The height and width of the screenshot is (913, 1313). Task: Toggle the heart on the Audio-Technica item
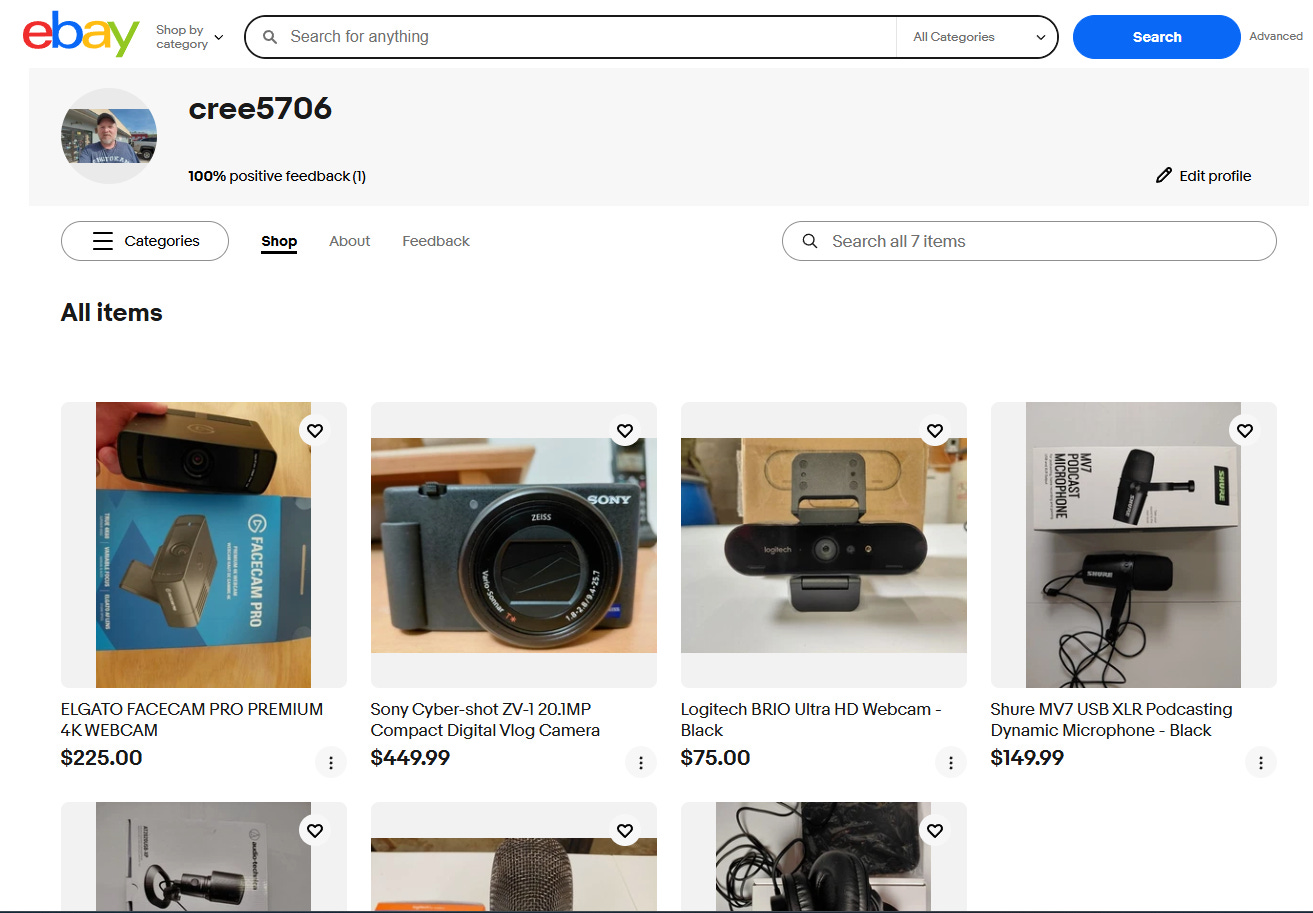pyautogui.click(x=315, y=831)
